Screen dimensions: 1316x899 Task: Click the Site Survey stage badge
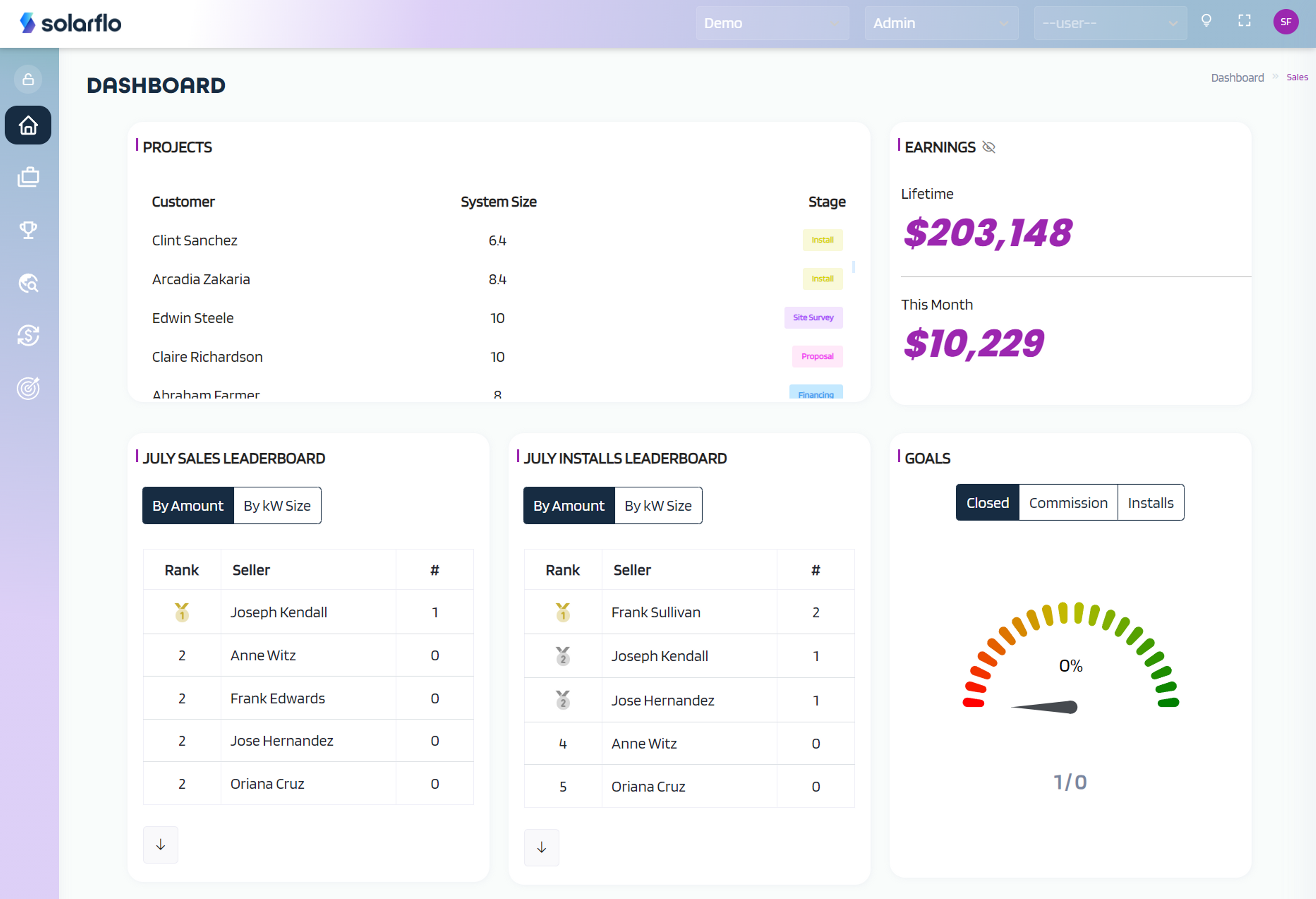pyautogui.click(x=813, y=317)
